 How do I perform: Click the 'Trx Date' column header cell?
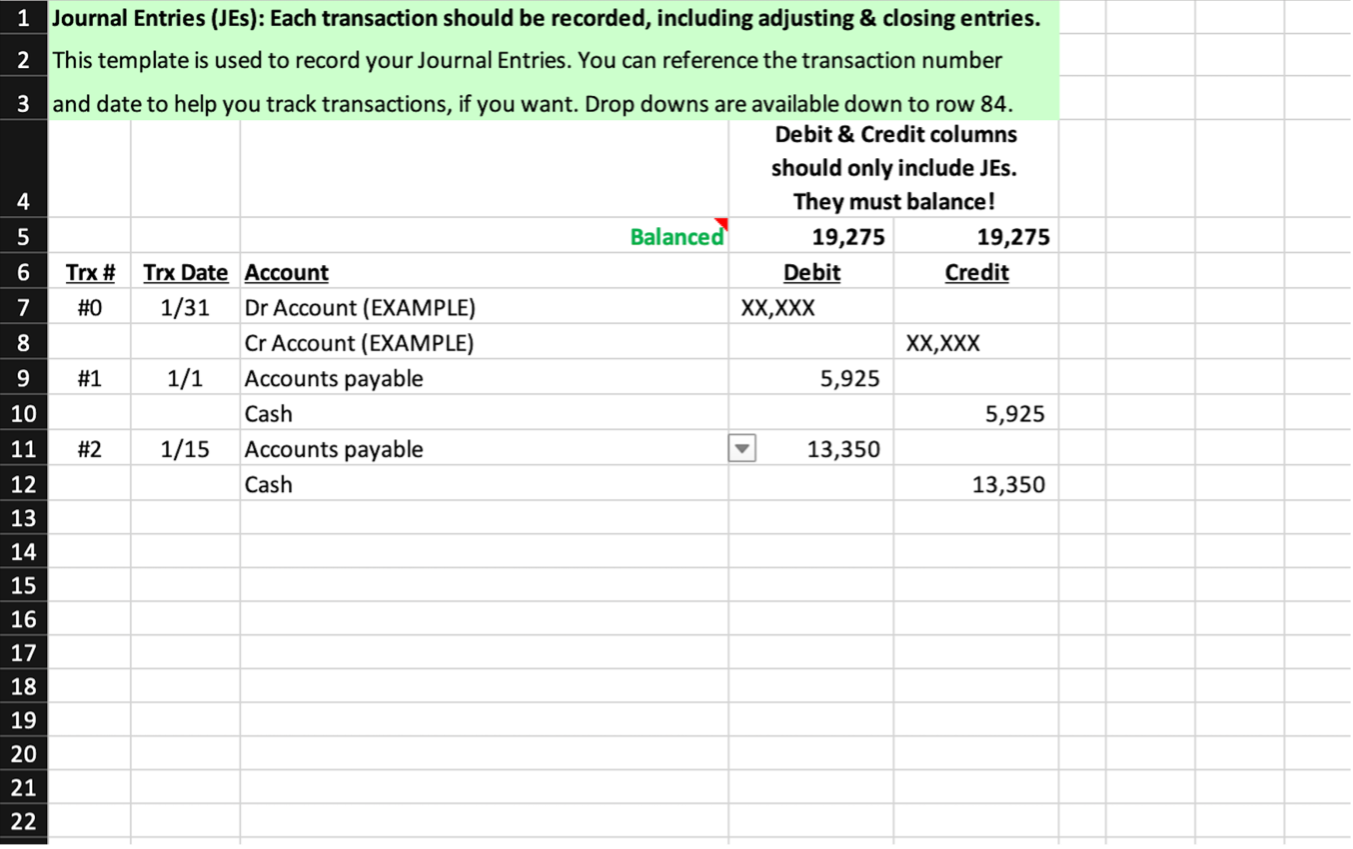coord(185,271)
